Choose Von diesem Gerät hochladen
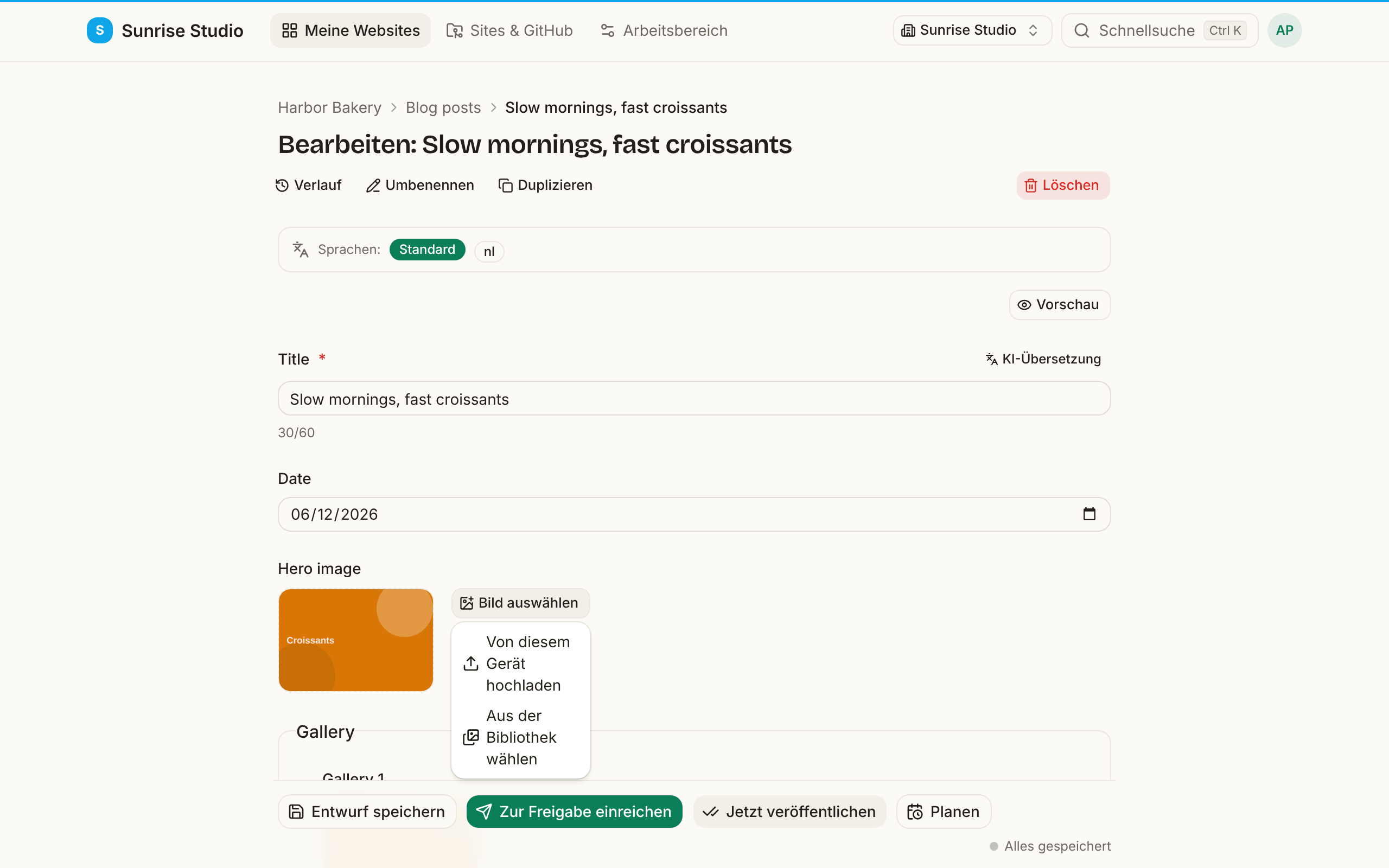Viewport: 1389px width, 868px height. point(520,663)
